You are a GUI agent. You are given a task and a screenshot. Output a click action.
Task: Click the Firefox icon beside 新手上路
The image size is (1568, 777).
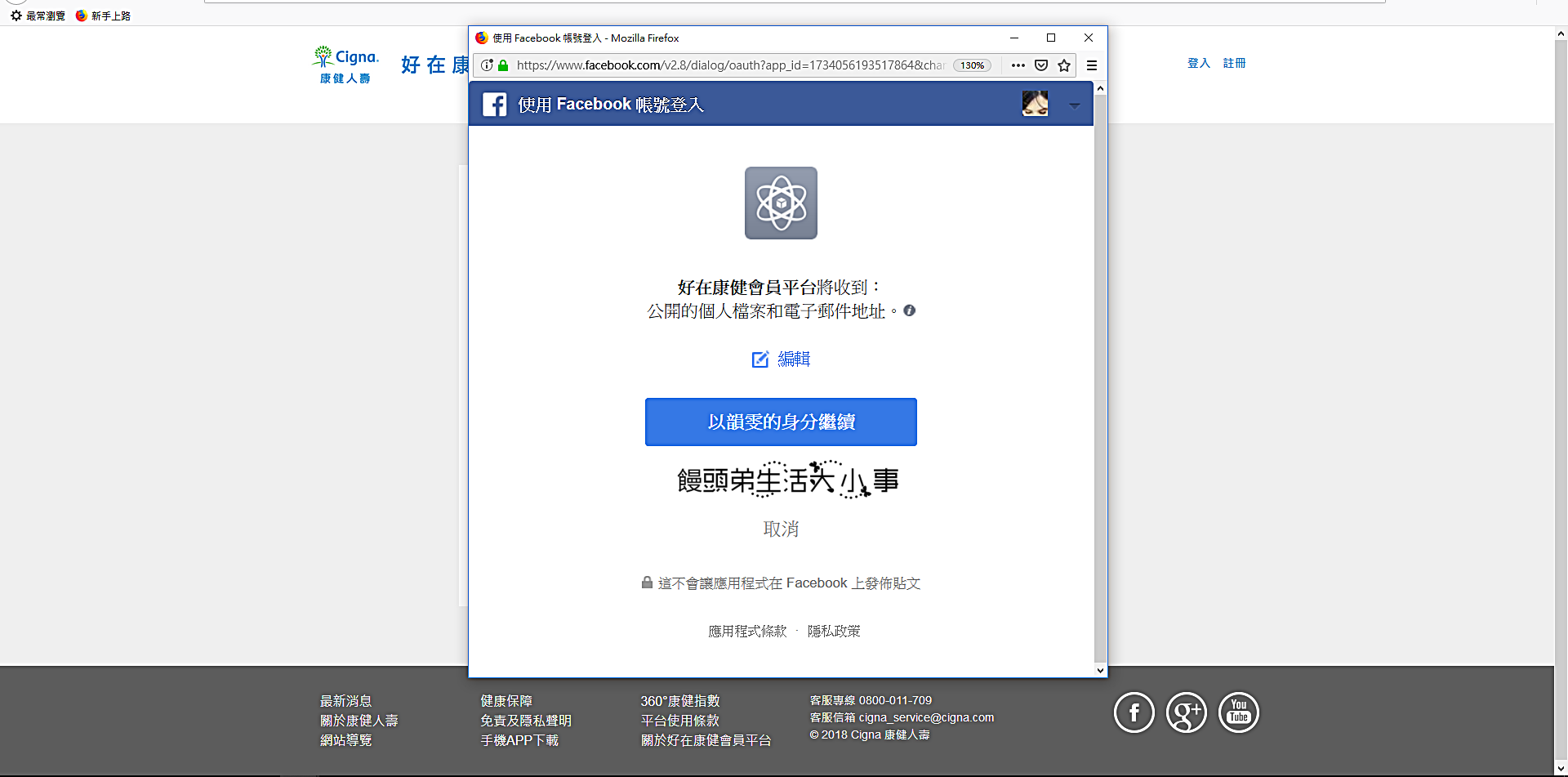click(82, 16)
